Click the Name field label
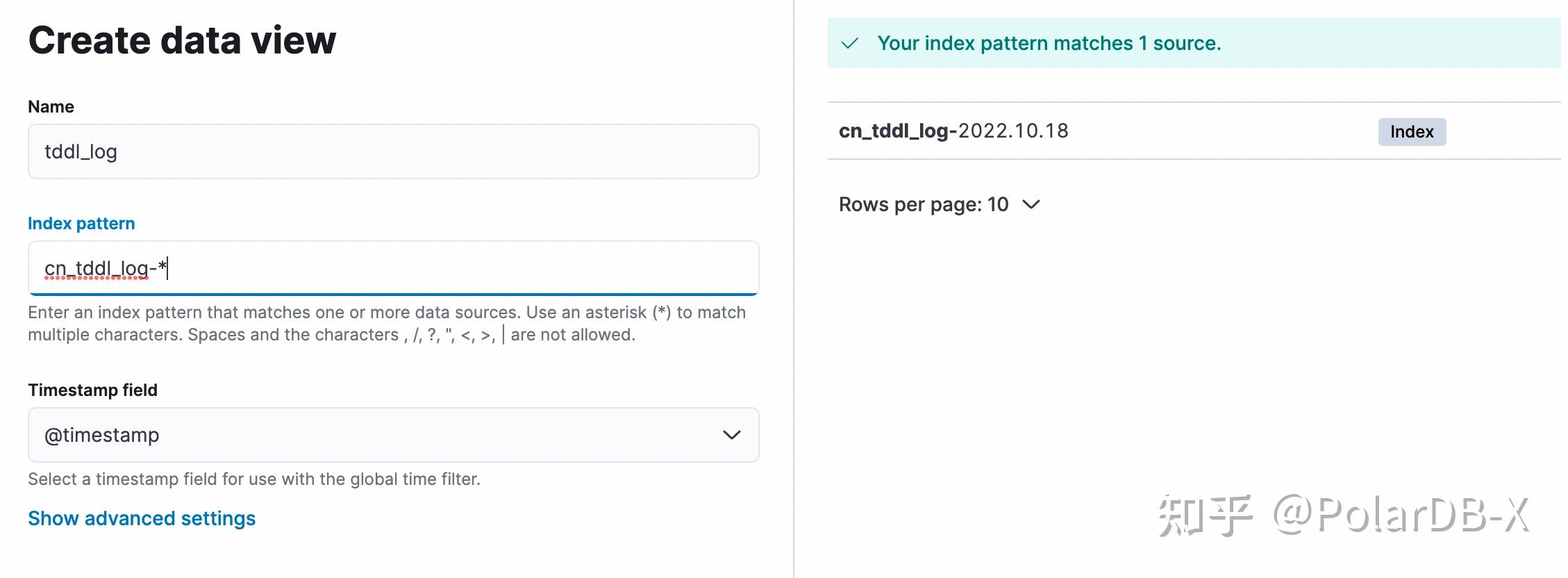The width and height of the screenshot is (1568, 578). 51,107
